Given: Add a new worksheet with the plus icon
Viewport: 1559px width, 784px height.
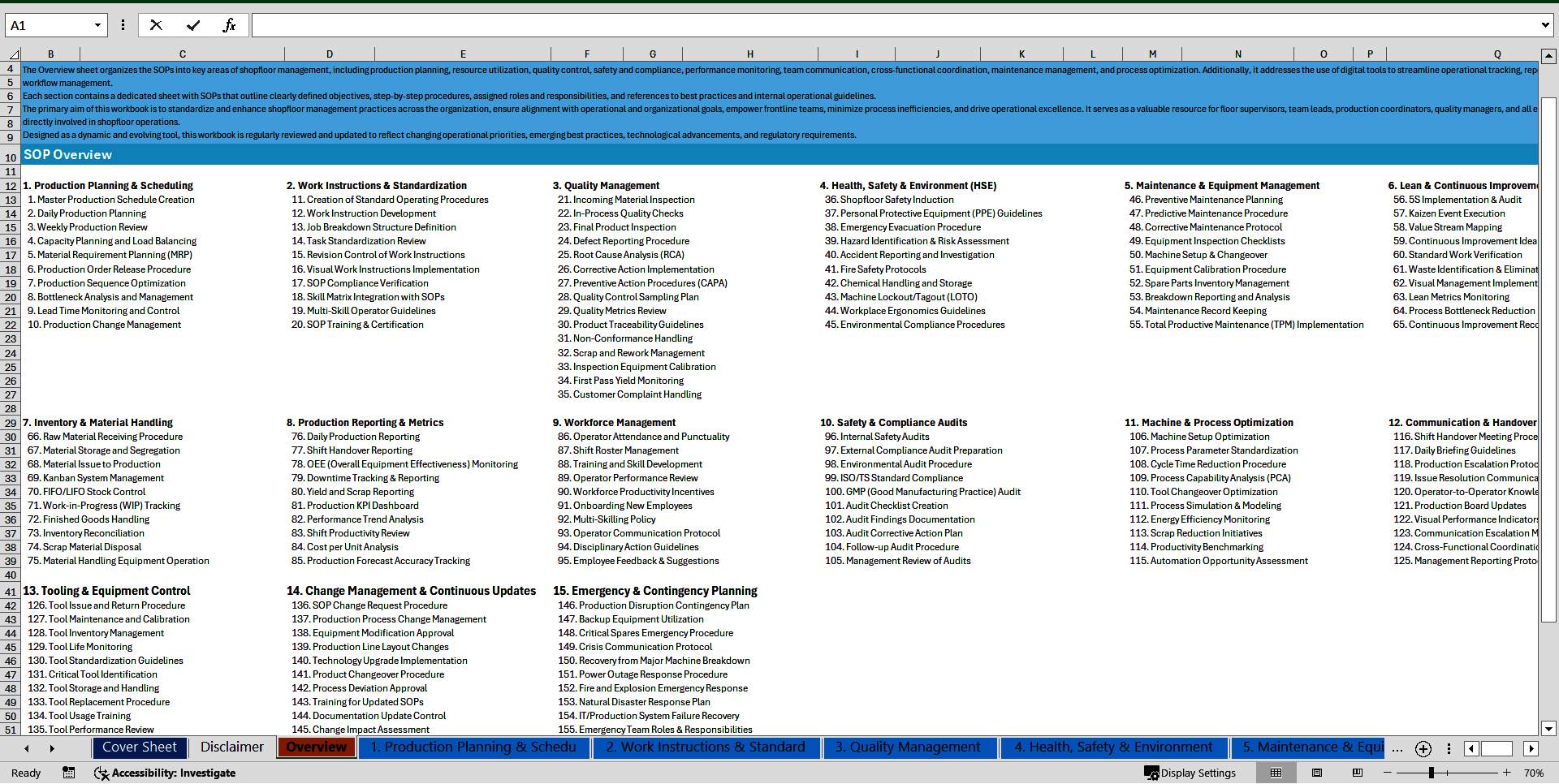Looking at the screenshot, I should coord(1423,749).
